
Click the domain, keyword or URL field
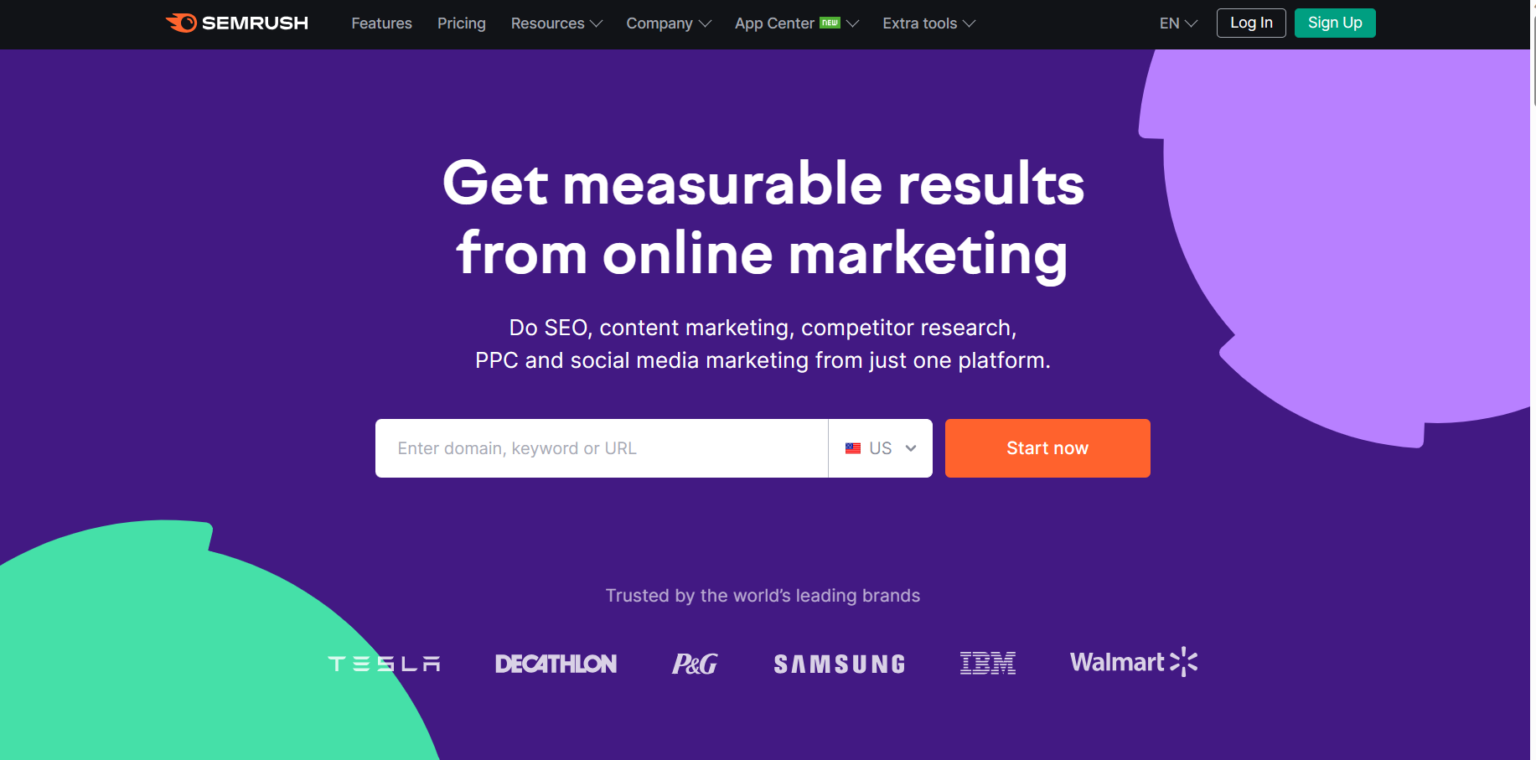tap(600, 448)
